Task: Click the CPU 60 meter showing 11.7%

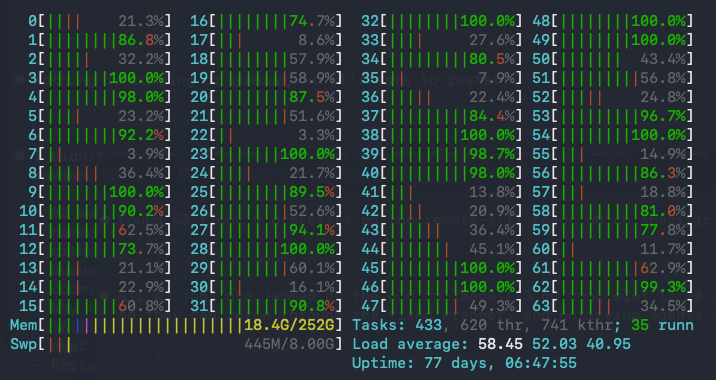Action: (613, 249)
